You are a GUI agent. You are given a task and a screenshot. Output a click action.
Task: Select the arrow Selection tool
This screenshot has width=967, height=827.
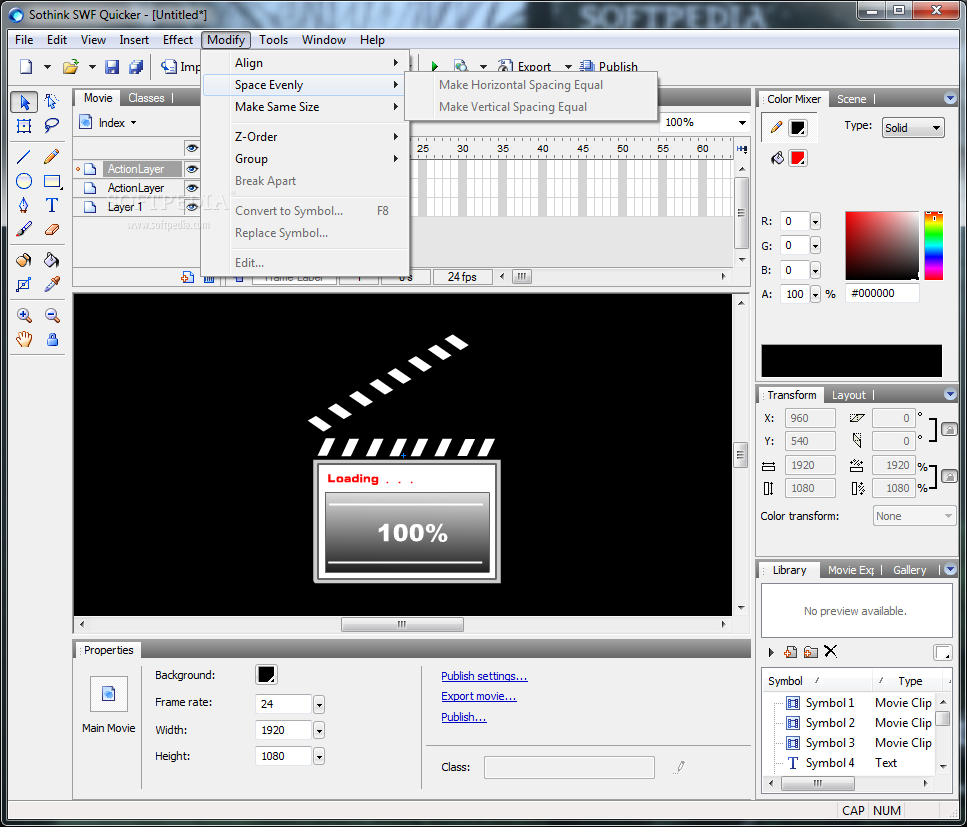coord(24,102)
